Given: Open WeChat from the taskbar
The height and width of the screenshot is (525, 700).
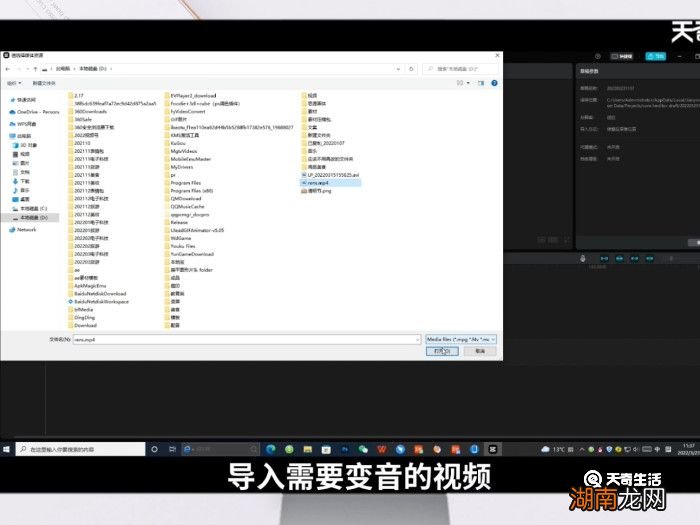Looking at the screenshot, I should coord(363,449).
